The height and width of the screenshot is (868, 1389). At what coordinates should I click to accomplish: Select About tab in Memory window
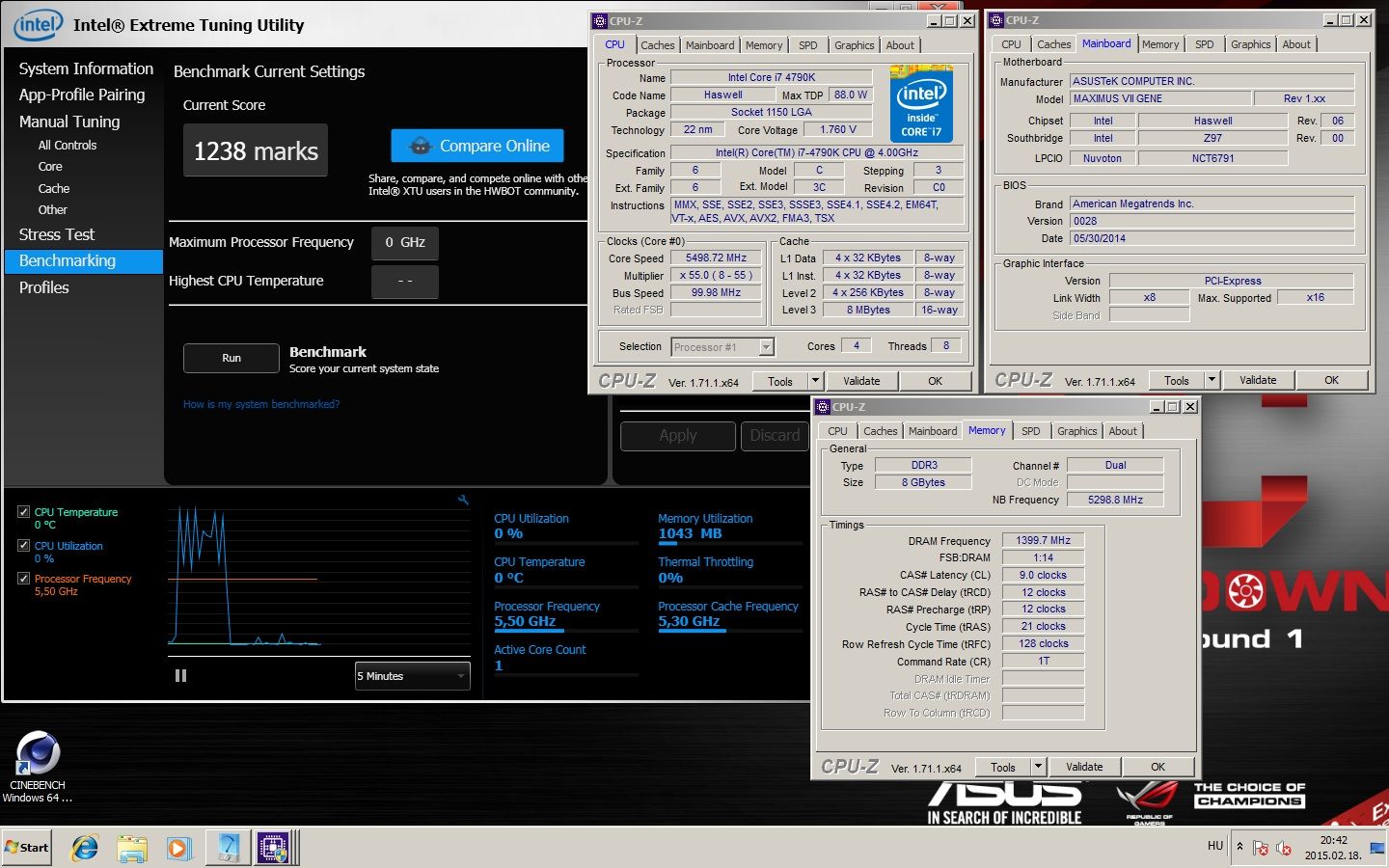pyautogui.click(x=1123, y=431)
